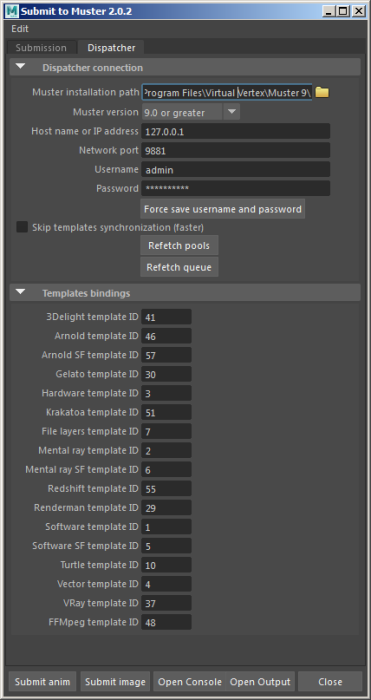Click the Gelato template ID field
This screenshot has width=371, height=700.
tap(167, 374)
